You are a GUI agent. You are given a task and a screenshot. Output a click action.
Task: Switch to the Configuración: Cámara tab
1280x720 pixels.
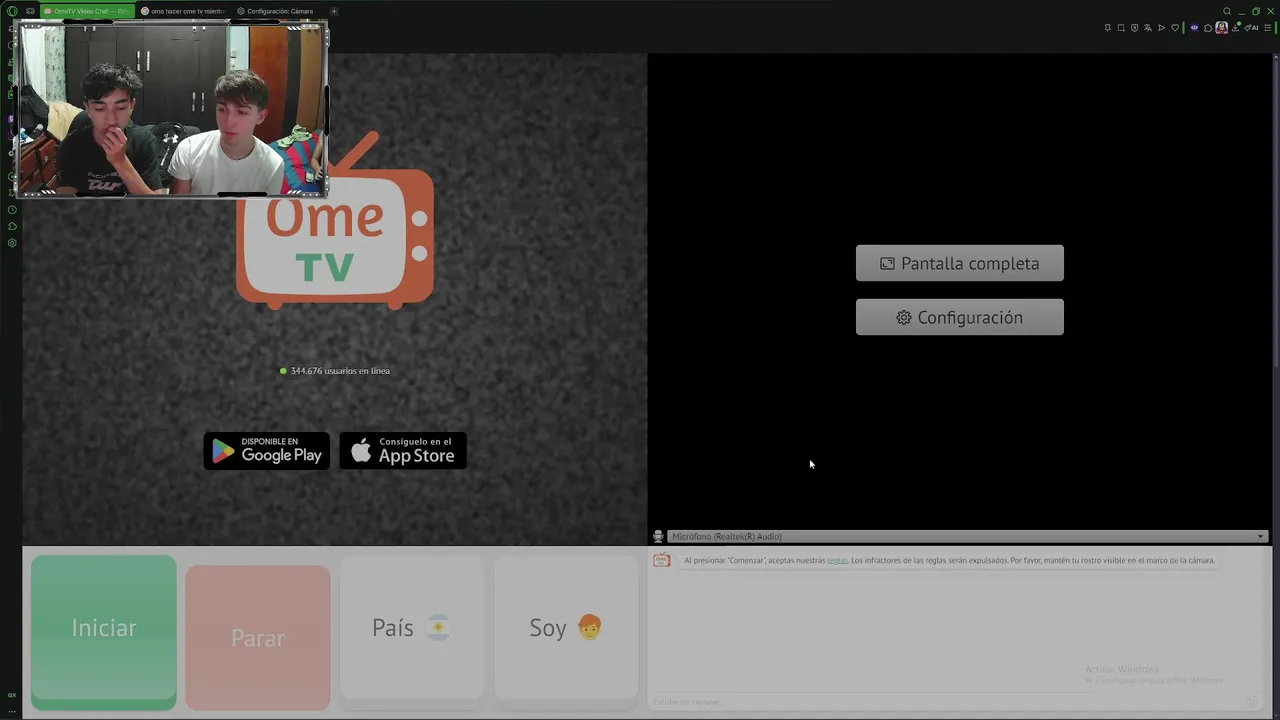[276, 11]
